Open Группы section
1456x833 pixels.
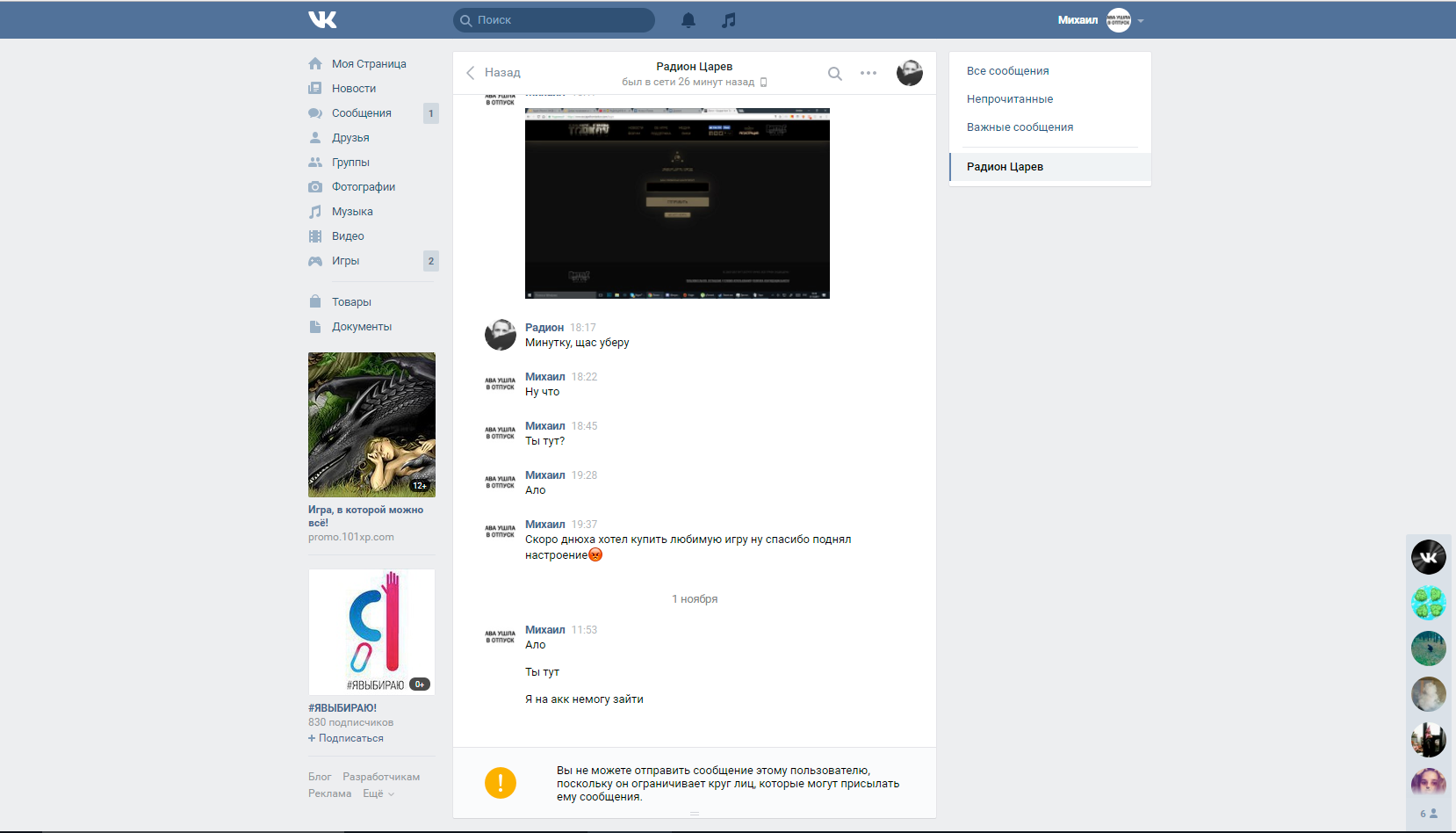[350, 162]
